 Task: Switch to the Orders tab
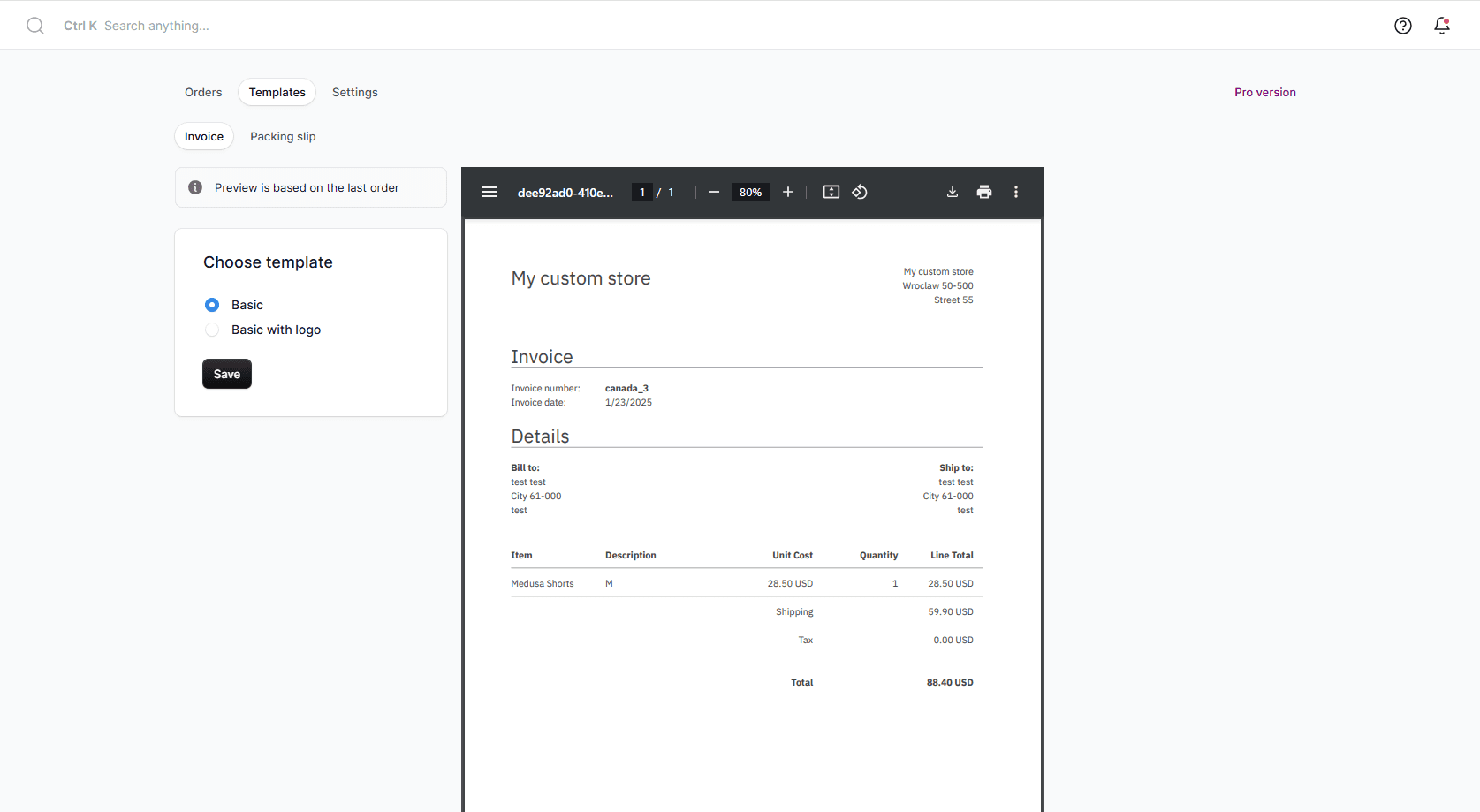[203, 92]
